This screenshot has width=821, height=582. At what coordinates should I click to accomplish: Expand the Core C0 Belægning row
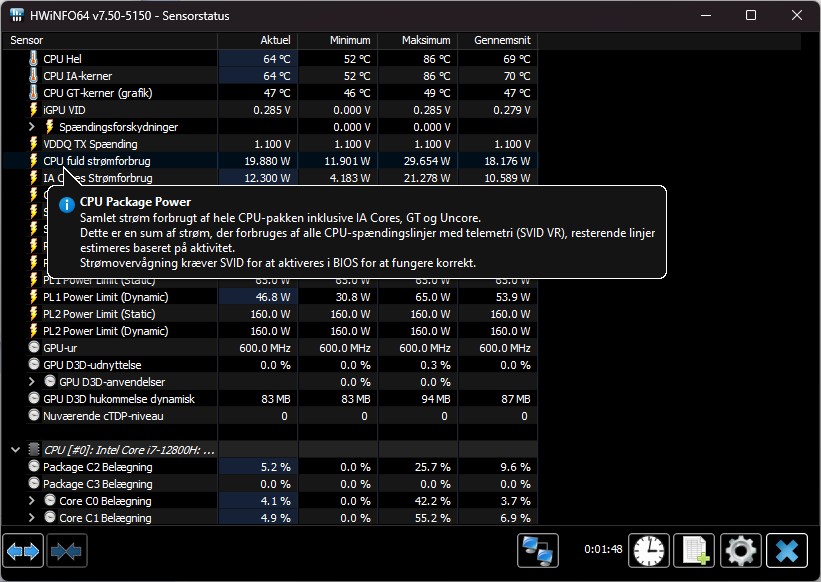pos(33,501)
